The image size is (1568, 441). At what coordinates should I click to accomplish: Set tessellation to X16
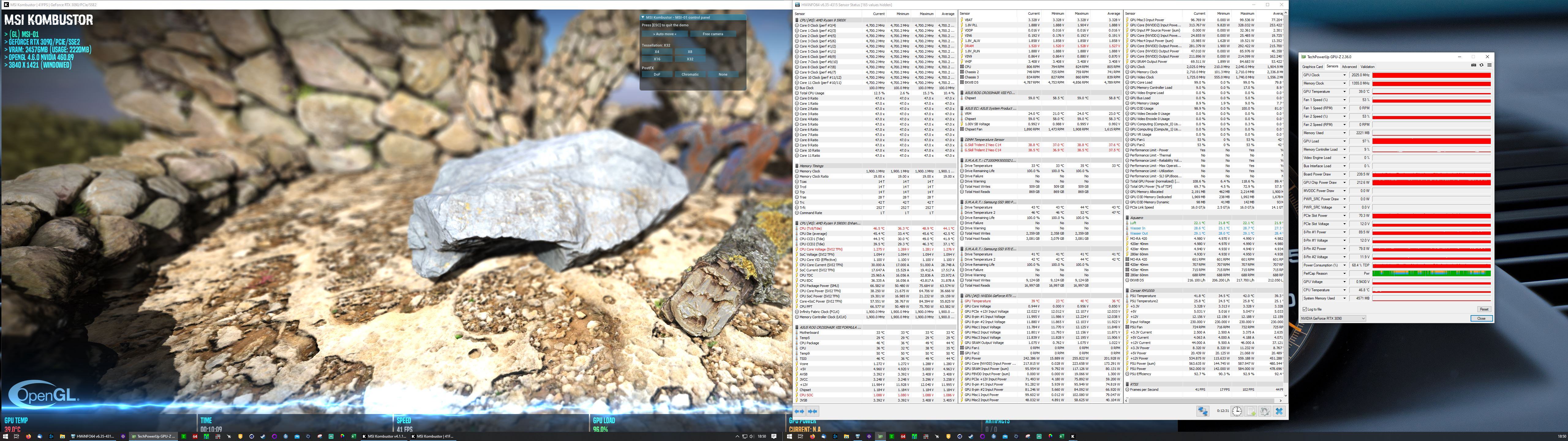pos(657,59)
